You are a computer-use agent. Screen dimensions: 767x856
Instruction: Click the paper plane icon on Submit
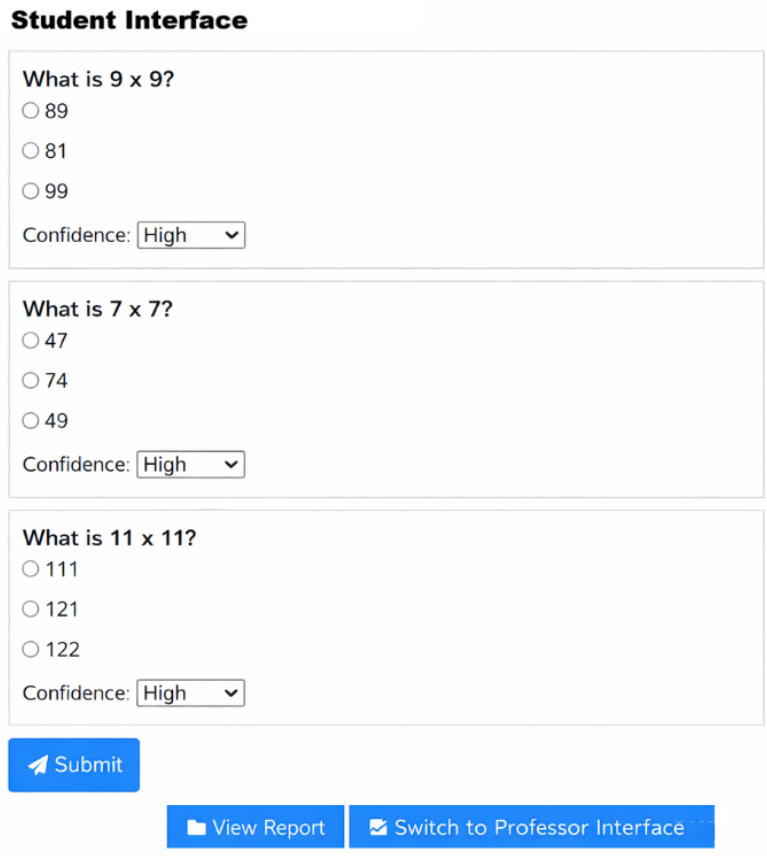(38, 765)
